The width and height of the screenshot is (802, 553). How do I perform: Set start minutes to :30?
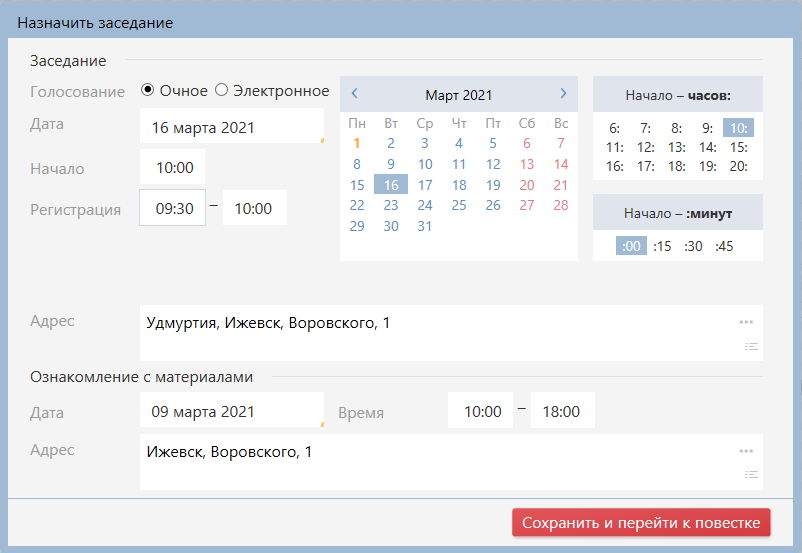coord(693,246)
